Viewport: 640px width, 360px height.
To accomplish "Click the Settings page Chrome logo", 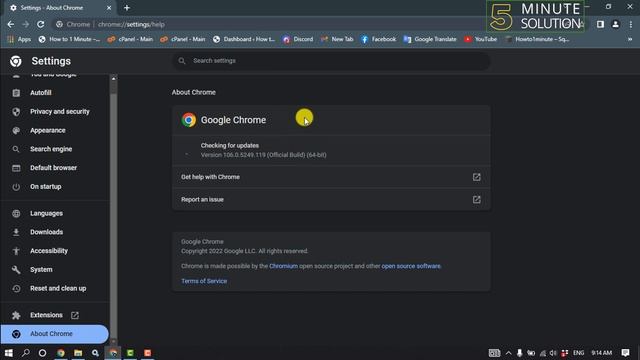I will pyautogui.click(x=16, y=61).
